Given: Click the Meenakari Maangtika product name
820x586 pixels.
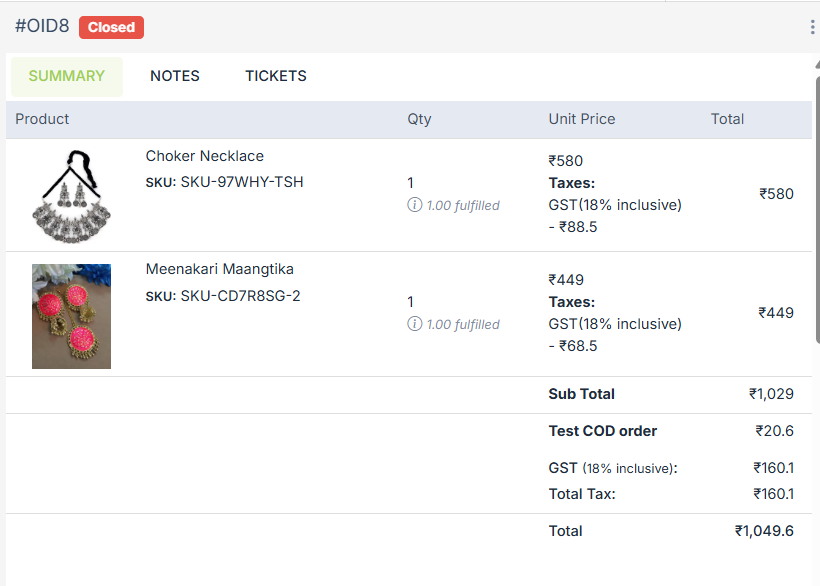Looking at the screenshot, I should tap(220, 269).
